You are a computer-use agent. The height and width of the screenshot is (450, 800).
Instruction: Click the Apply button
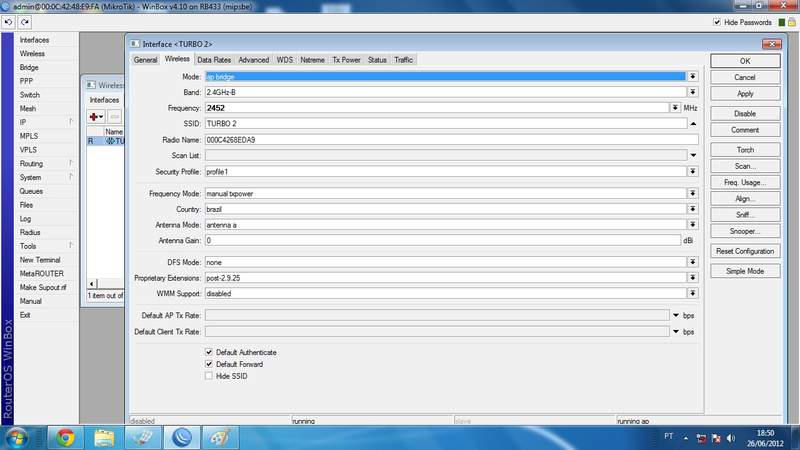click(x=745, y=93)
